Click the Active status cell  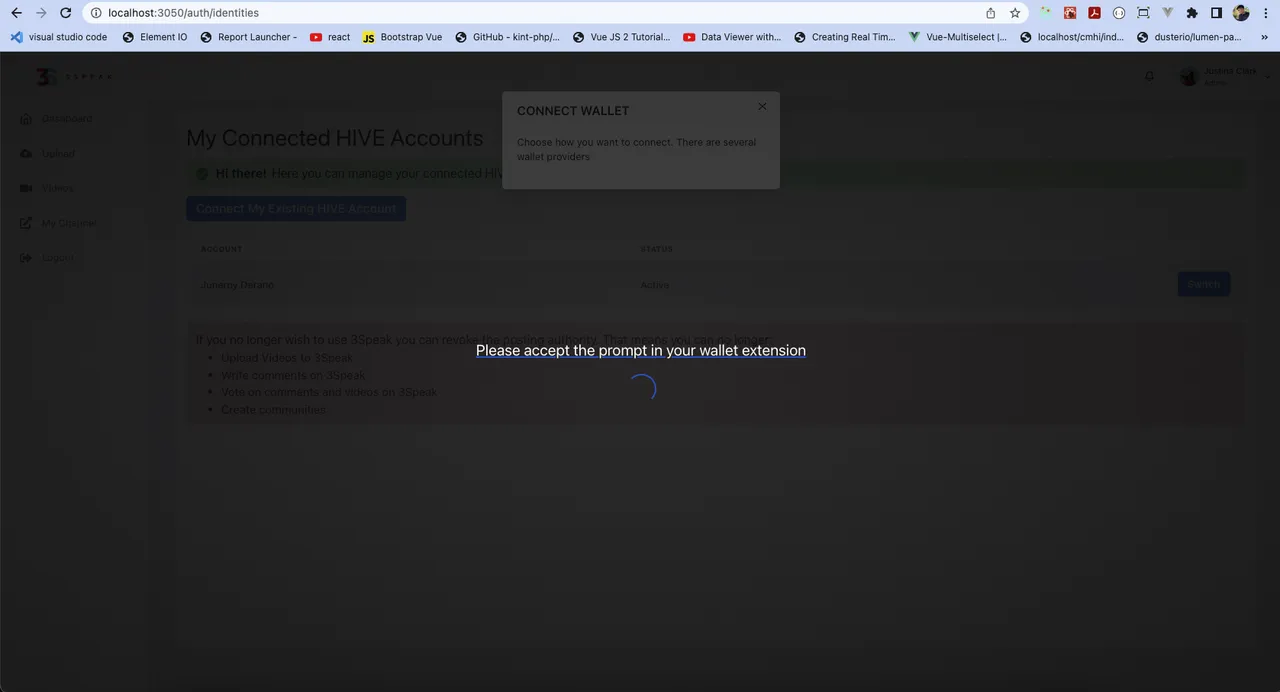click(655, 285)
